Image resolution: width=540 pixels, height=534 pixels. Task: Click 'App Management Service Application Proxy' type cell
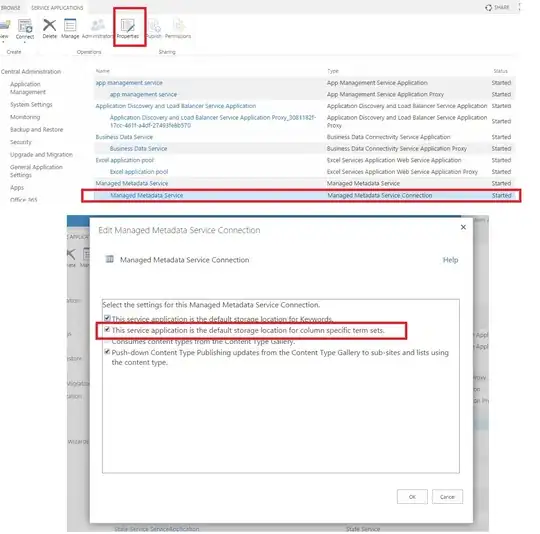tap(385, 94)
